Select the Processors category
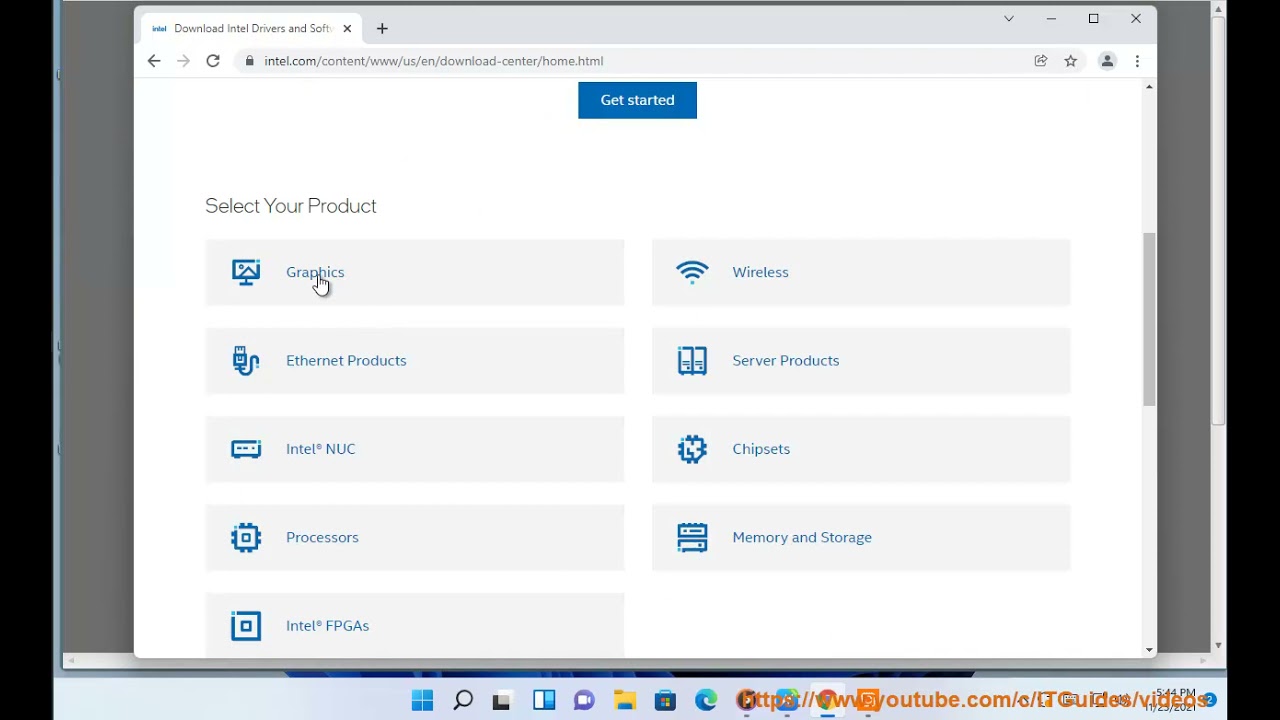 tap(415, 537)
